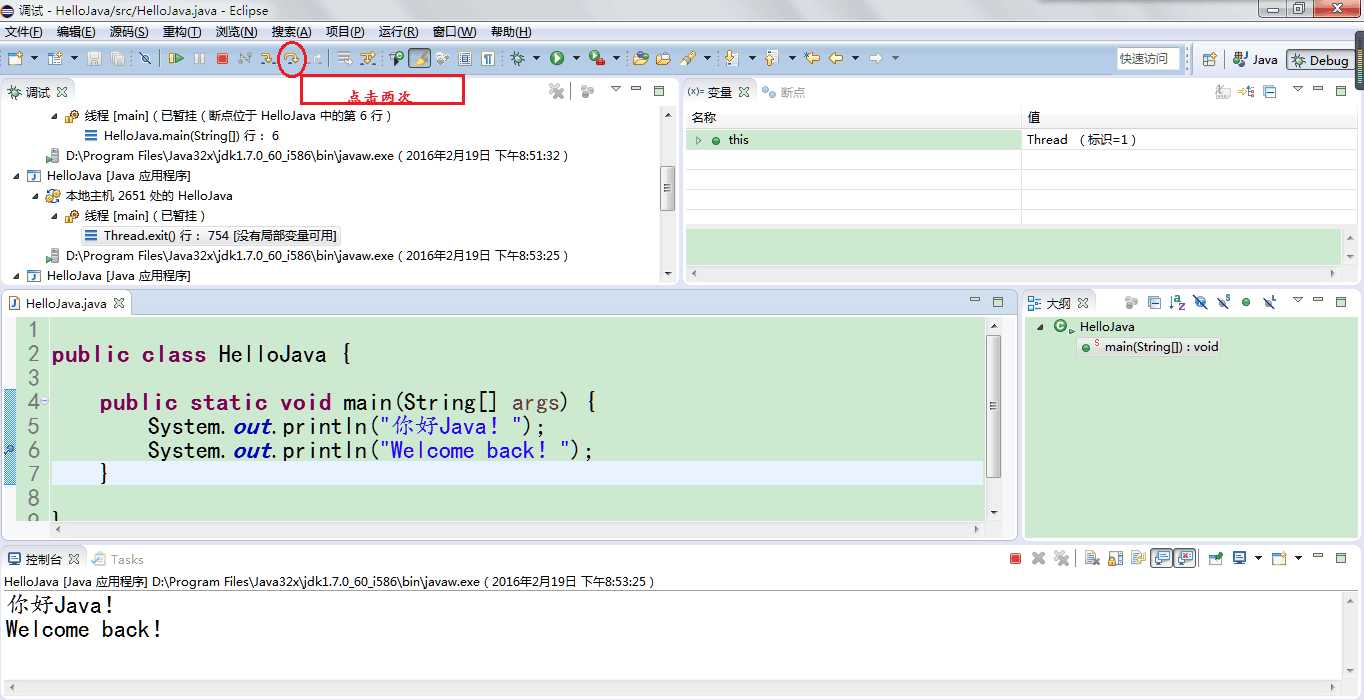This screenshot has width=1364, height=700.
Task: Click Collapse All icon in outline panel
Action: coord(1154,302)
